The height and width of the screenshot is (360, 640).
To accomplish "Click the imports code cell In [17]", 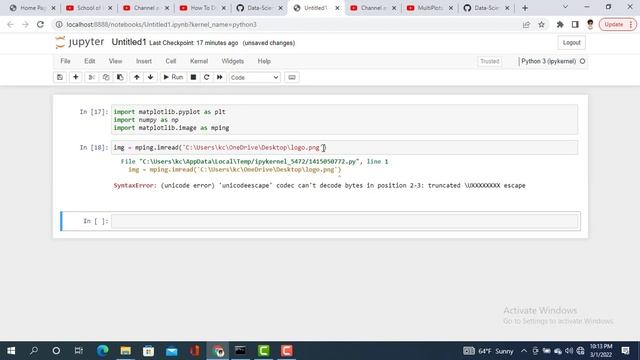I will coord(344,120).
